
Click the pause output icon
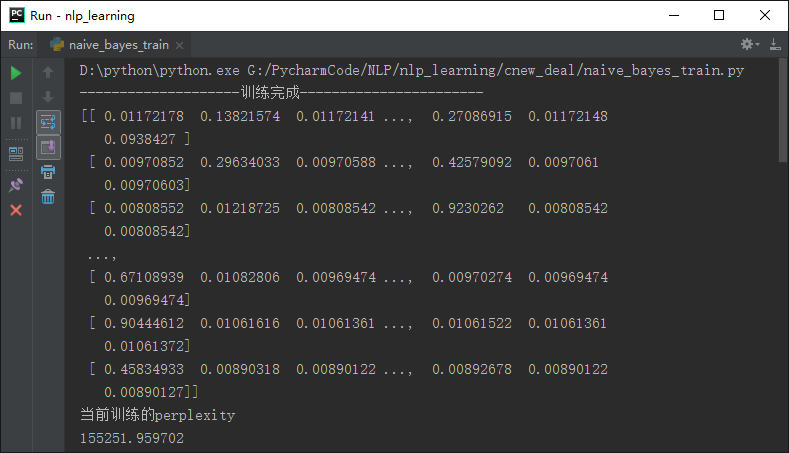tap(16, 123)
